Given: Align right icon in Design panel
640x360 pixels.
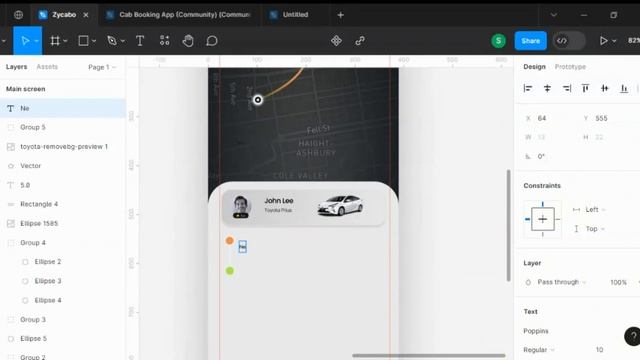Looking at the screenshot, I should 567,88.
